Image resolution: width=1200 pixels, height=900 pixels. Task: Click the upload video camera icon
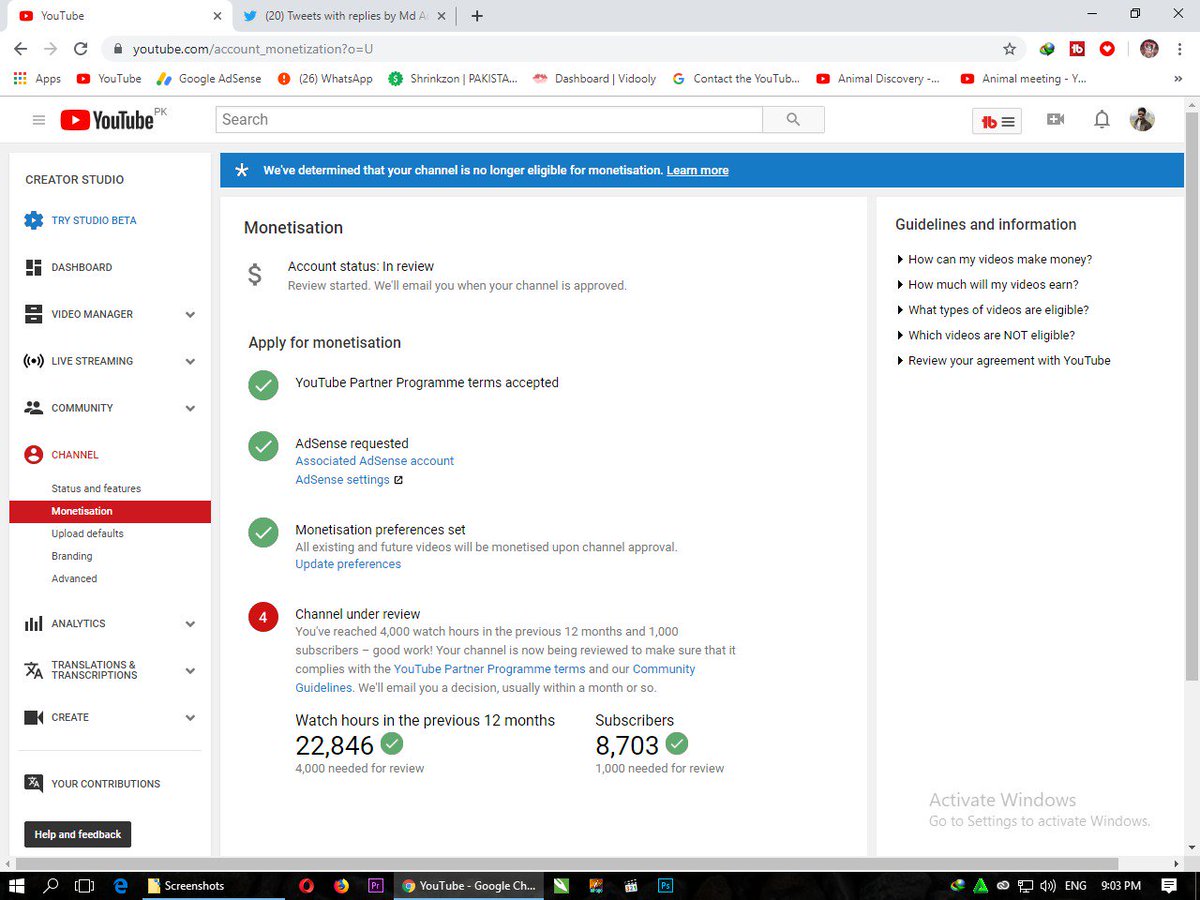tap(1055, 120)
